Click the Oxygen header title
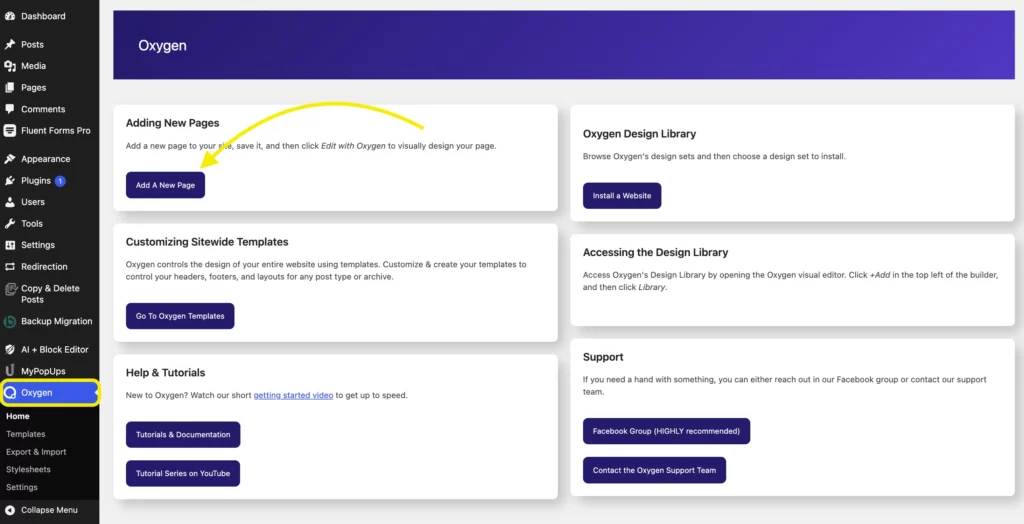Viewport: 1024px width, 524px height. [162, 46]
